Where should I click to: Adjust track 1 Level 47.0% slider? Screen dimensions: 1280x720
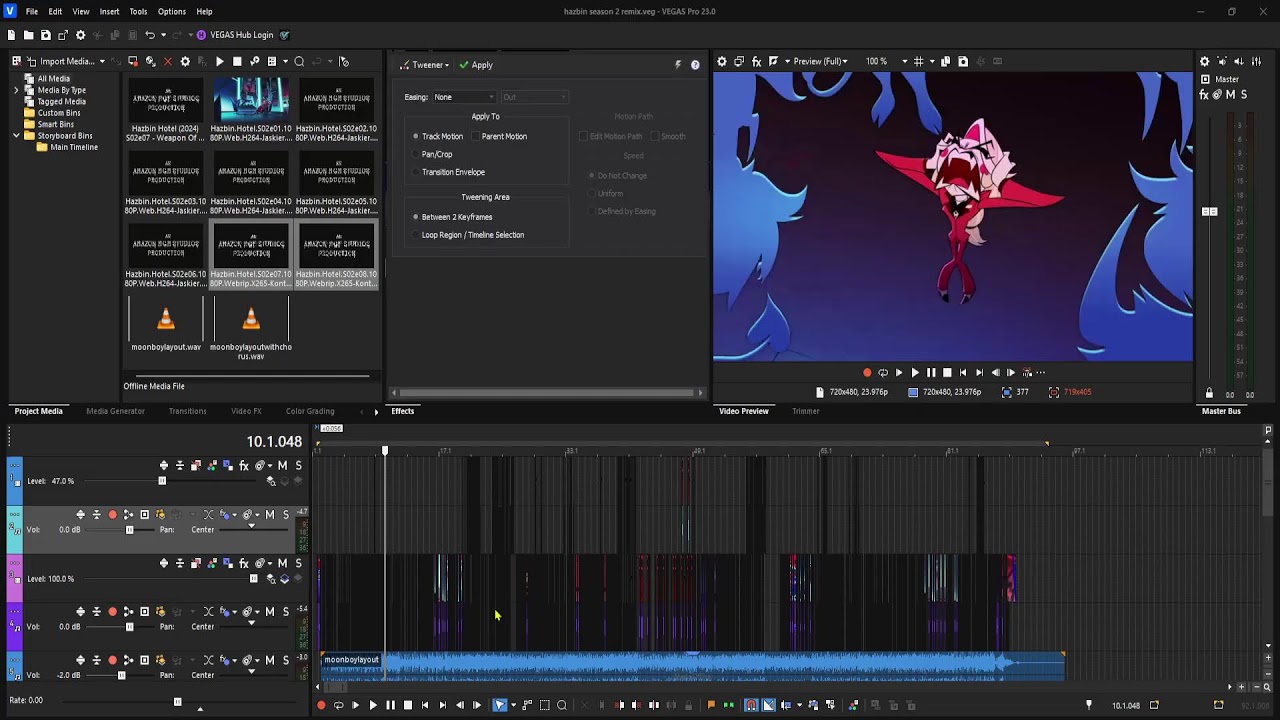coord(162,481)
